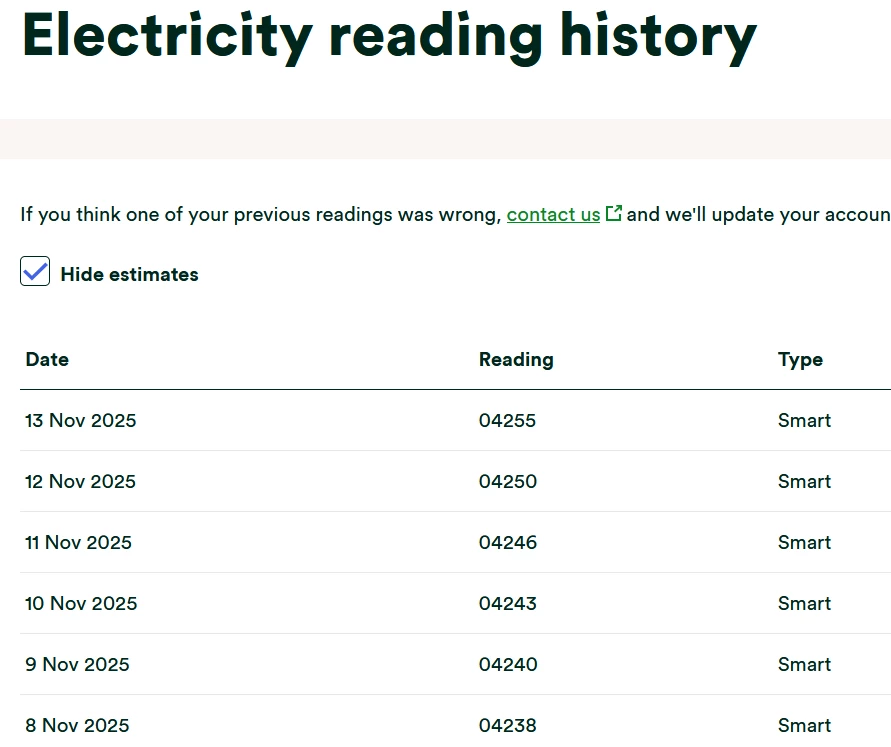Select the 10 Nov 2025 date cell

point(81,604)
